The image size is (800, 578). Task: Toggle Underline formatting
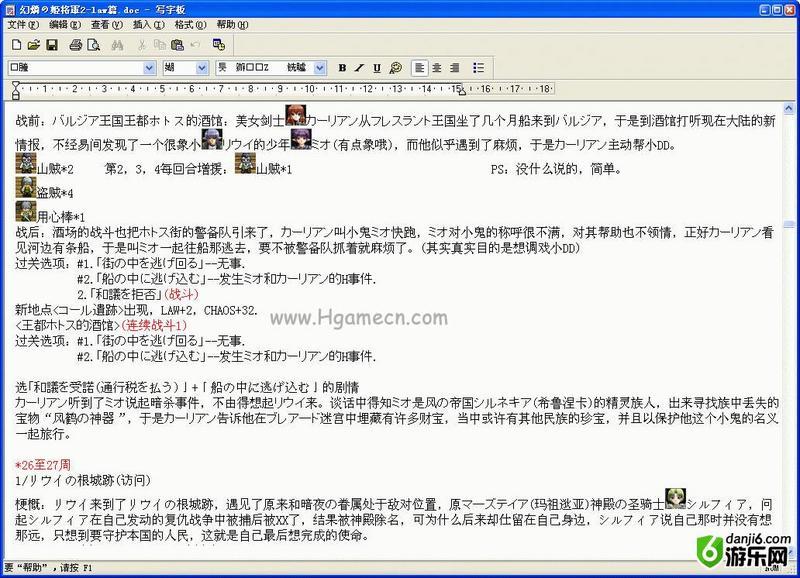tap(376, 68)
